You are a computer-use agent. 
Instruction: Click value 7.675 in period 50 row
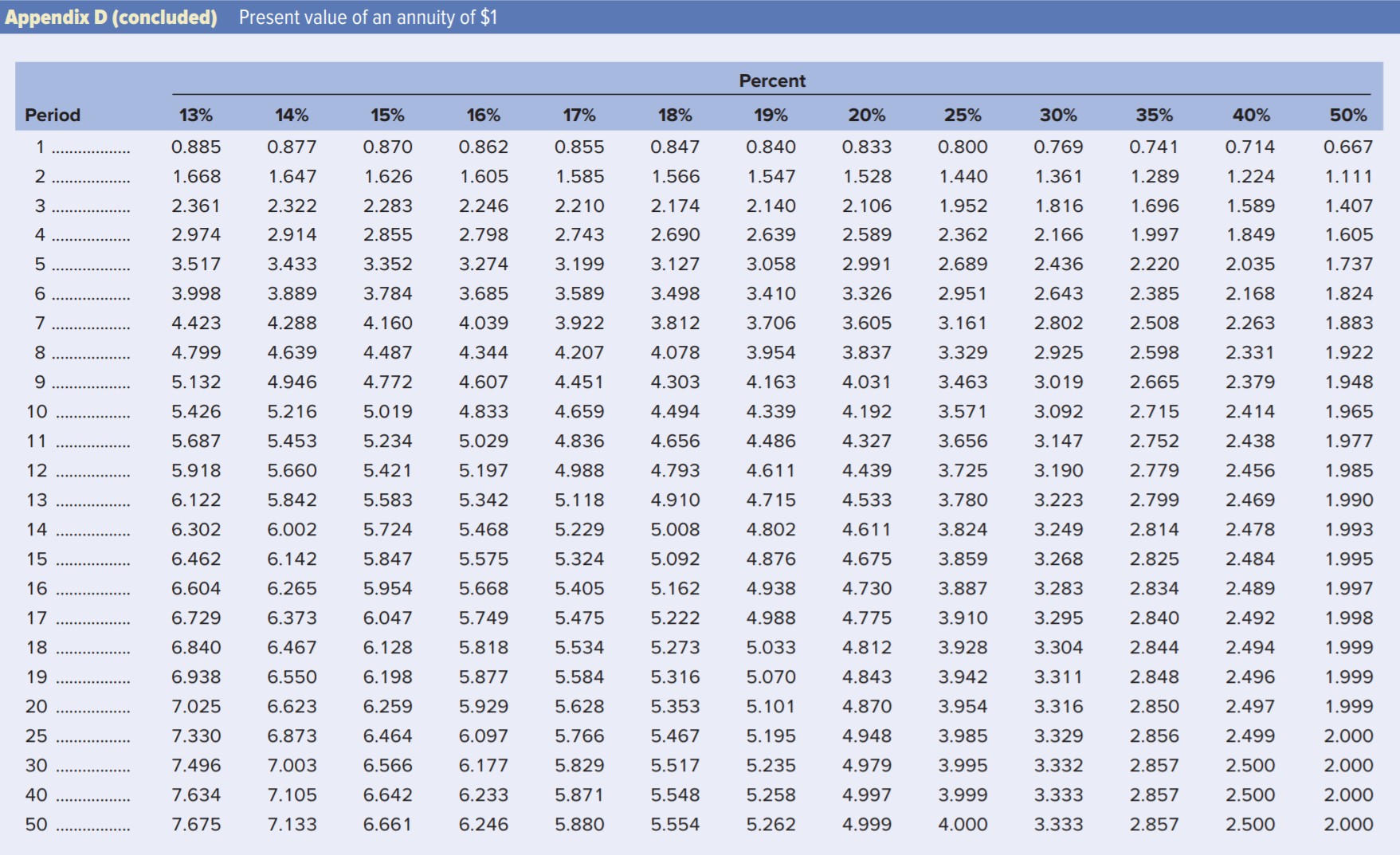196,825
